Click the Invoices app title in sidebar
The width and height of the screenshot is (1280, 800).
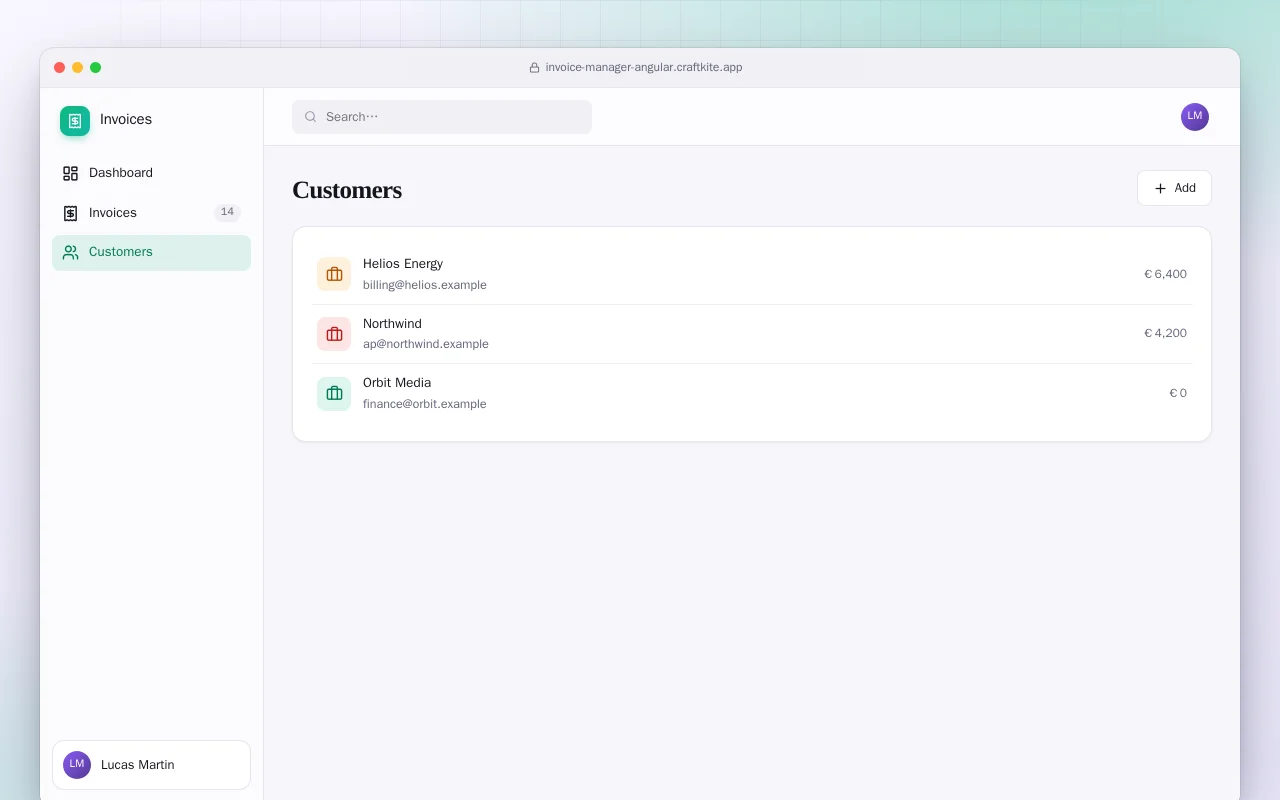[126, 119]
